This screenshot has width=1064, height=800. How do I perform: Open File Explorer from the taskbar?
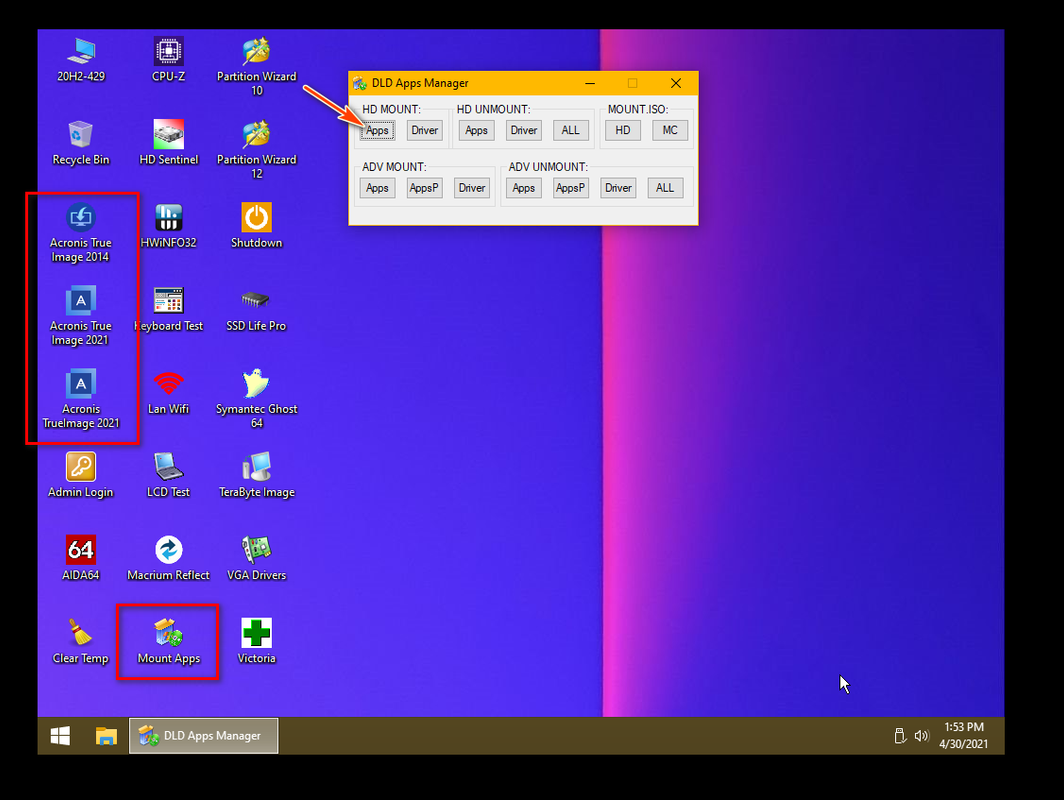(107, 736)
